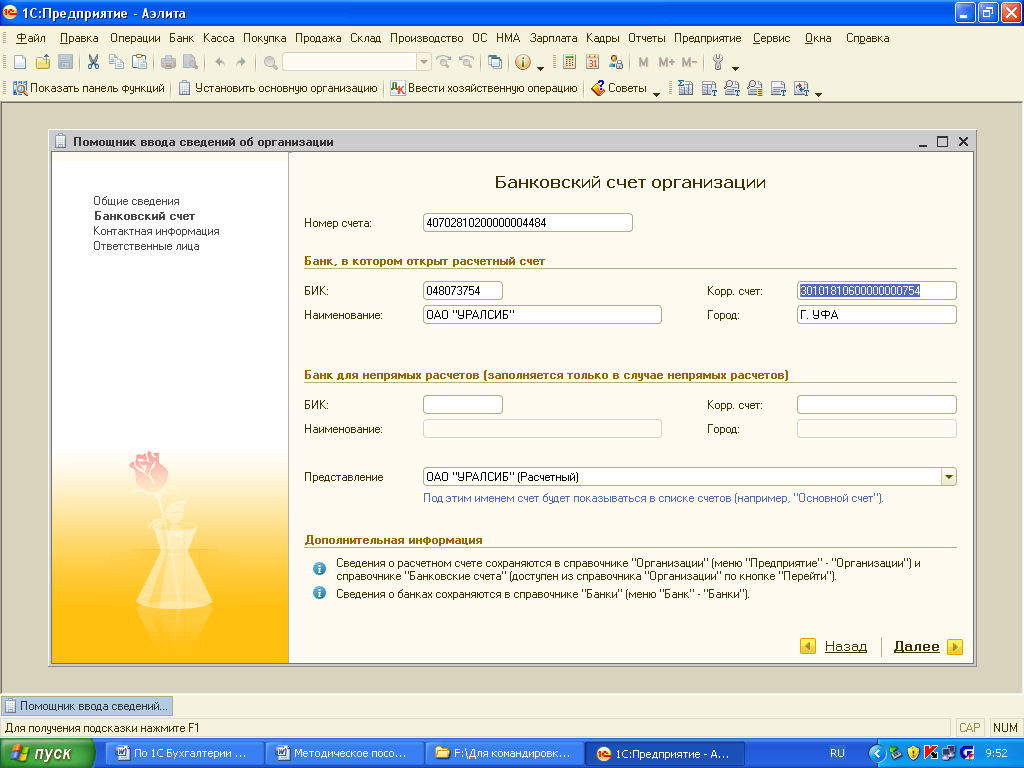
Task: Click the Cut scissors icon
Action: click(93, 62)
